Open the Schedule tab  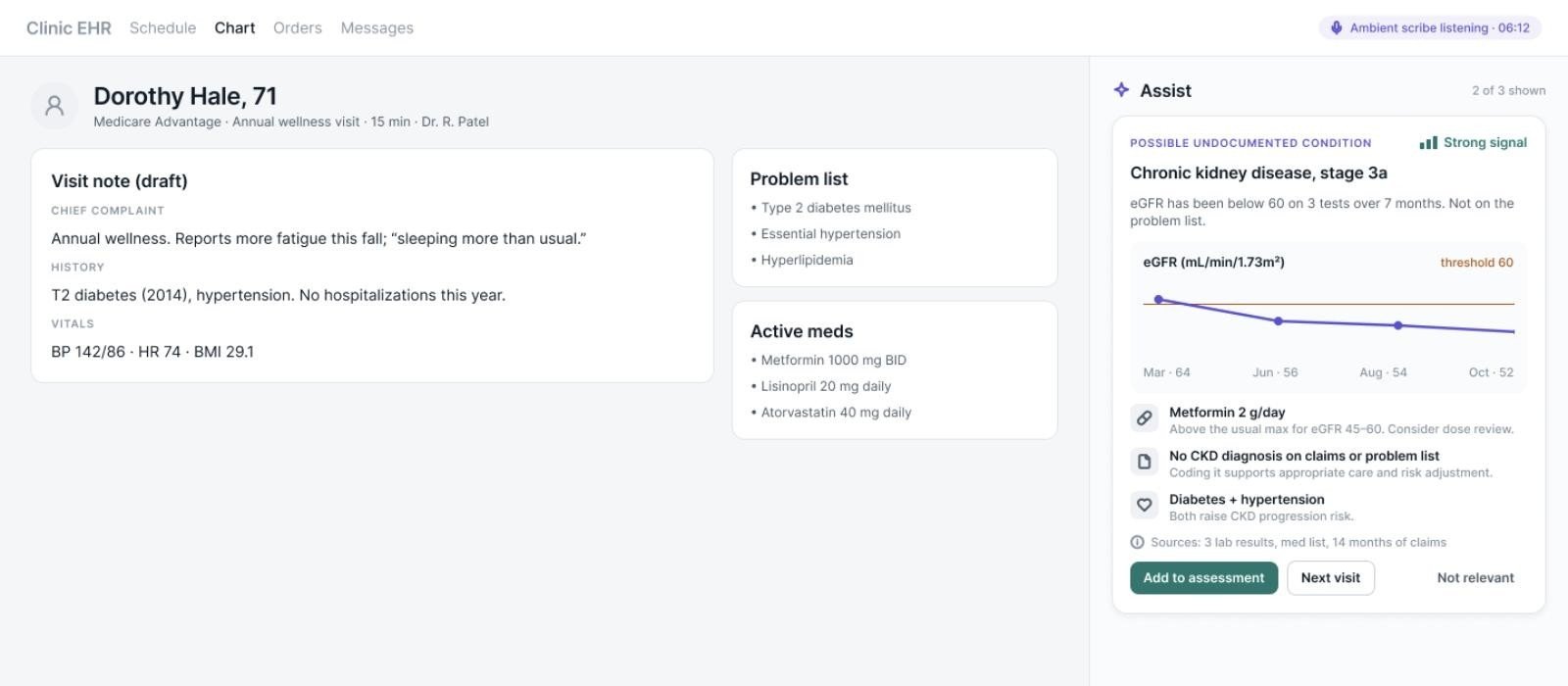[x=163, y=27]
